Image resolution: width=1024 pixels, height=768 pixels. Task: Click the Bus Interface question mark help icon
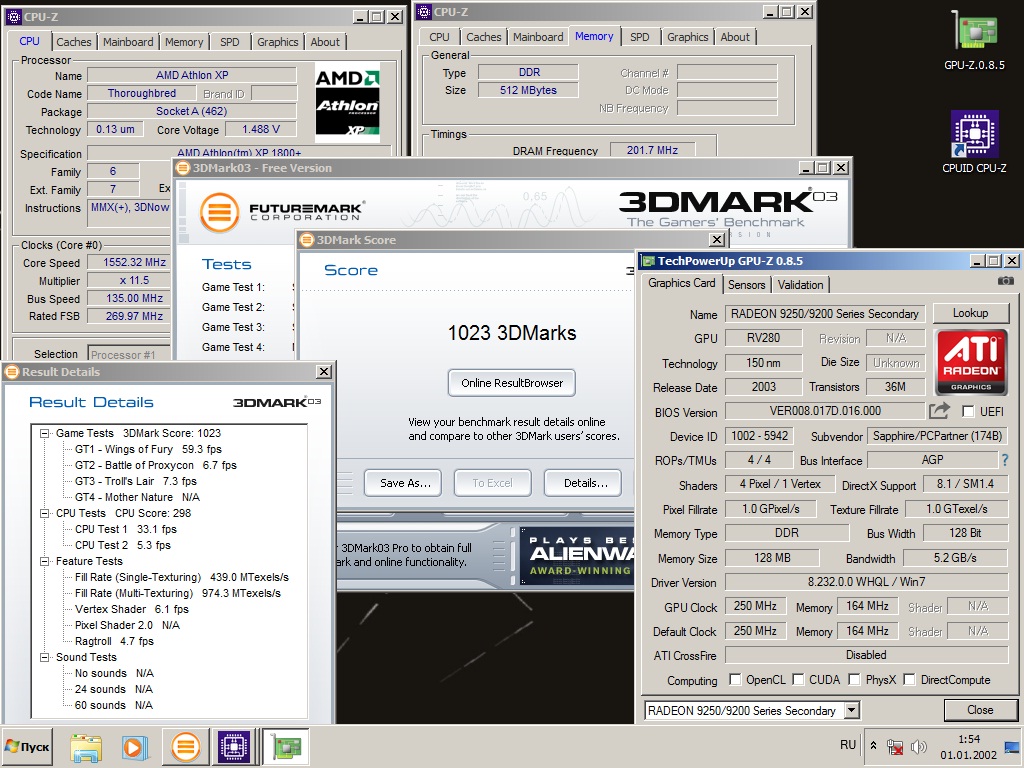[1005, 460]
